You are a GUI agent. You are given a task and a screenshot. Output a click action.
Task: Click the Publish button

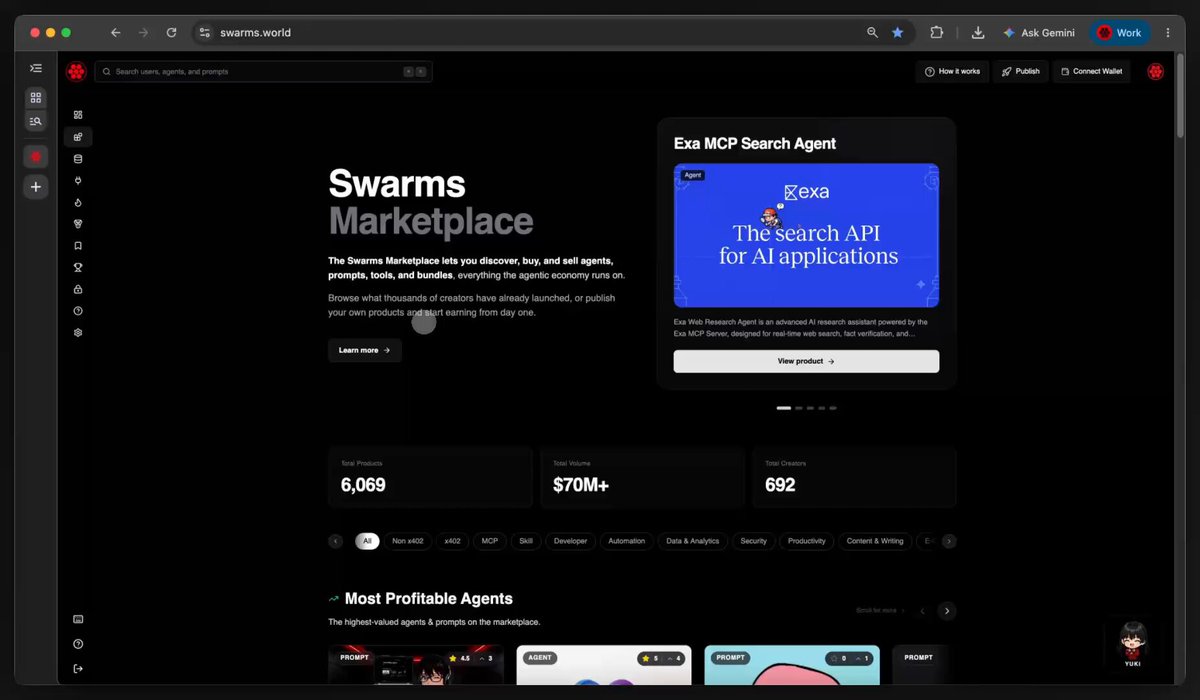(1021, 71)
